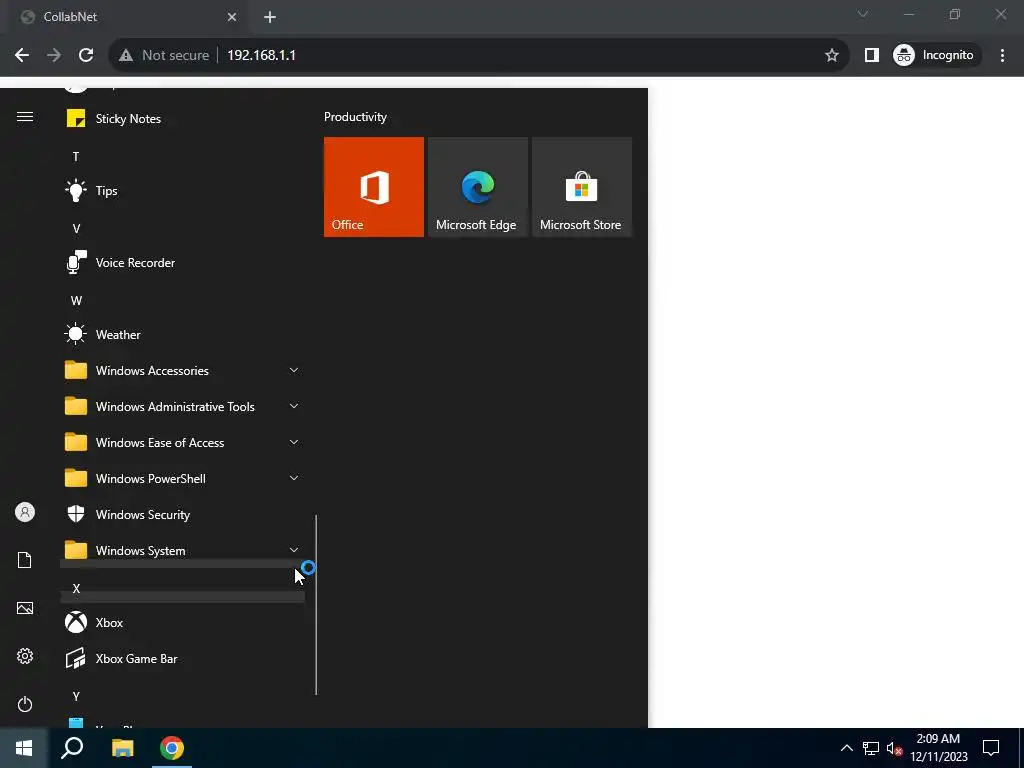Expand the Start menu hamburger button
This screenshot has height=768, width=1024.
(x=25, y=117)
